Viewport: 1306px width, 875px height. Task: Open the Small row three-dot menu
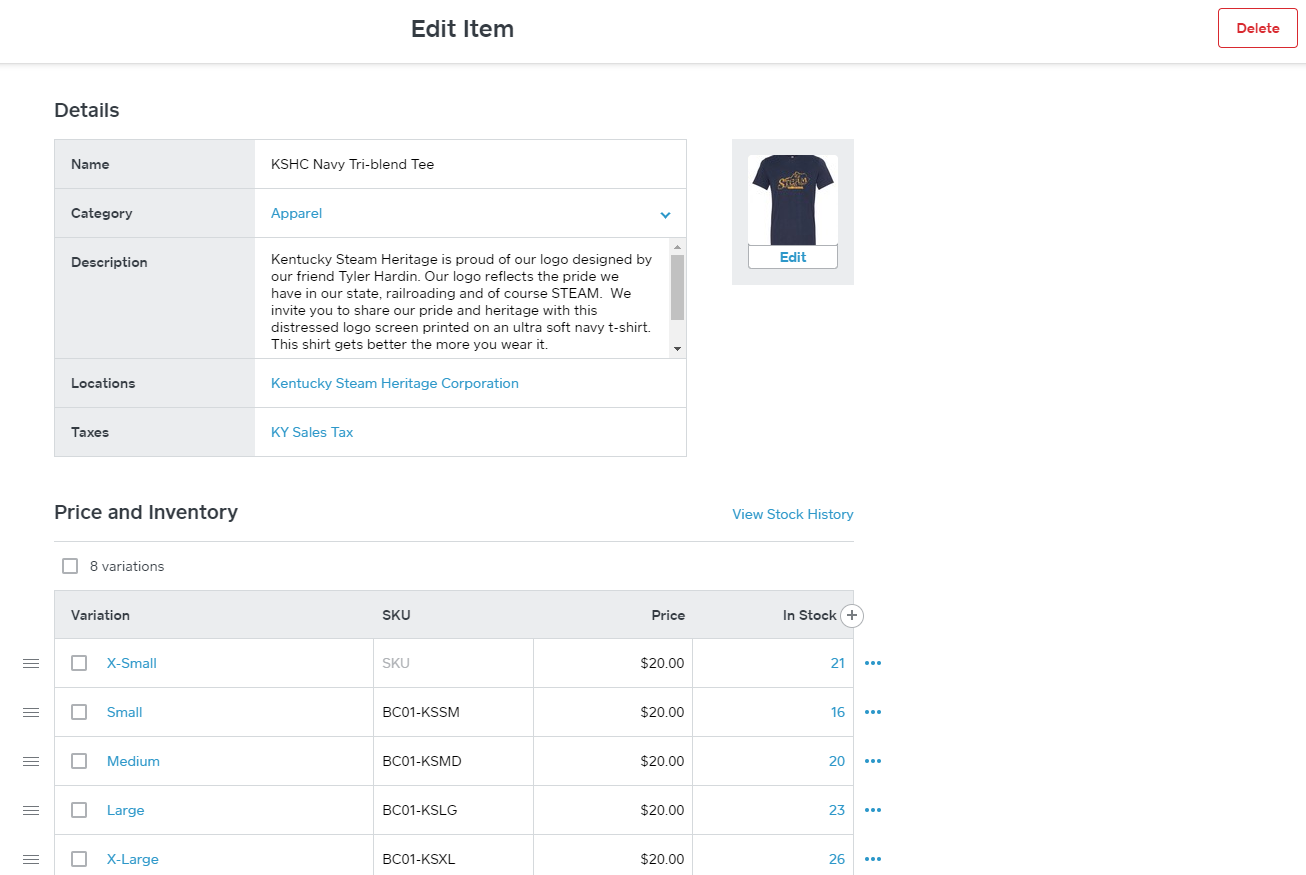[873, 712]
